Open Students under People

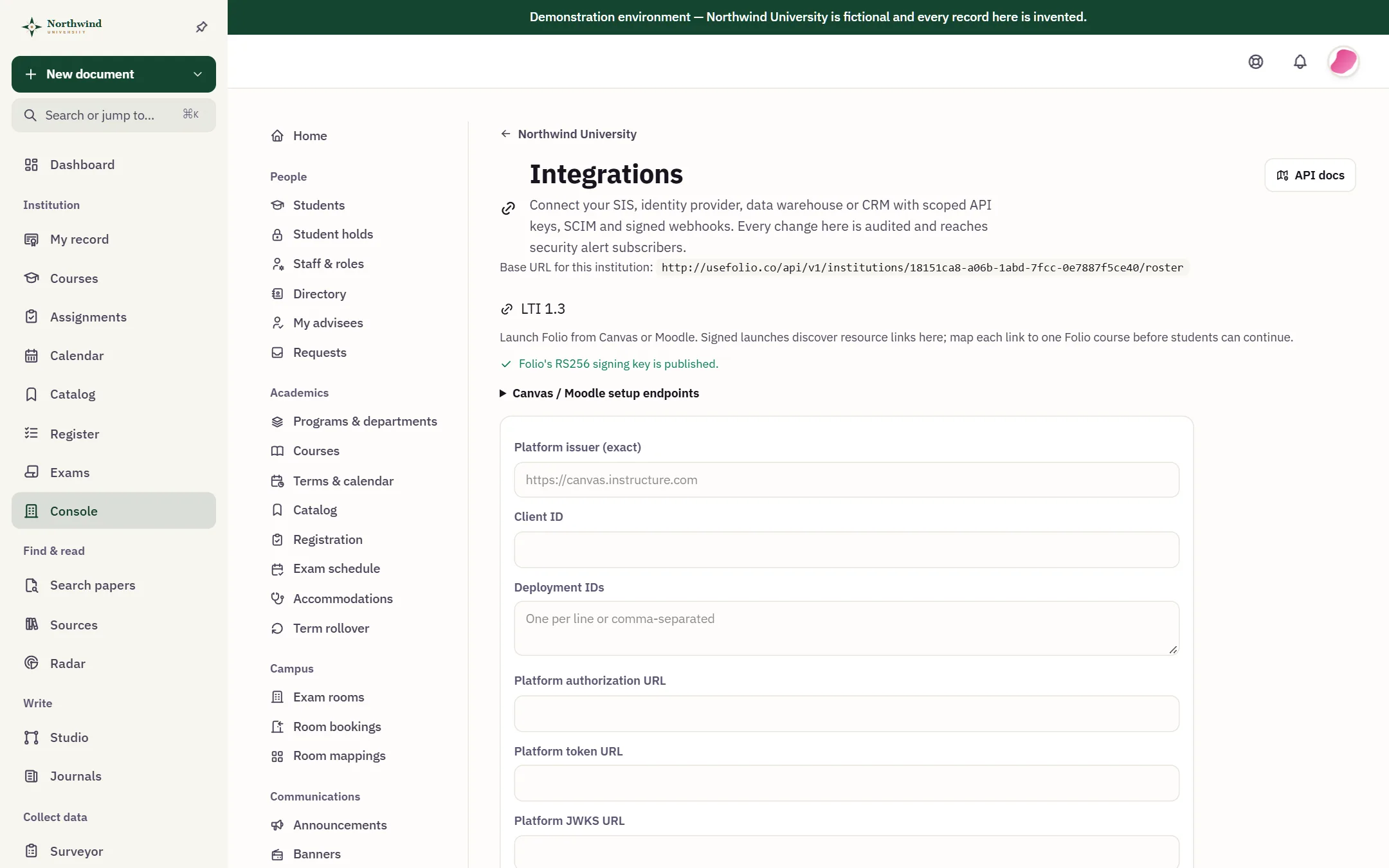point(319,205)
